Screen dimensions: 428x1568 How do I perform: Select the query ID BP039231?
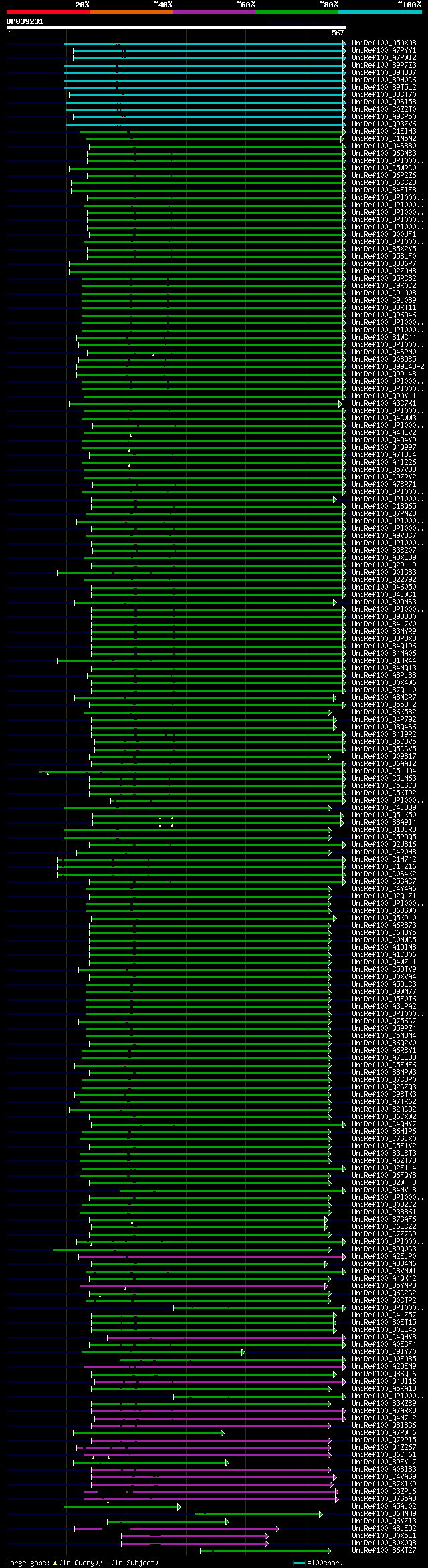25,21
